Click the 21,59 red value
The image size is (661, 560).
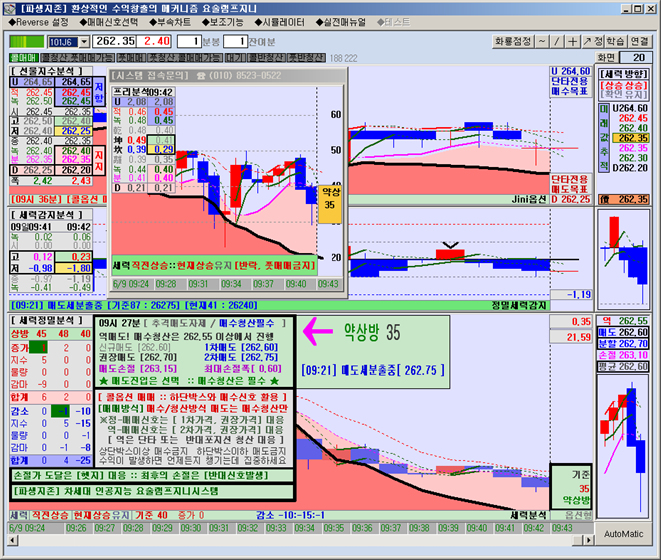pos(571,337)
